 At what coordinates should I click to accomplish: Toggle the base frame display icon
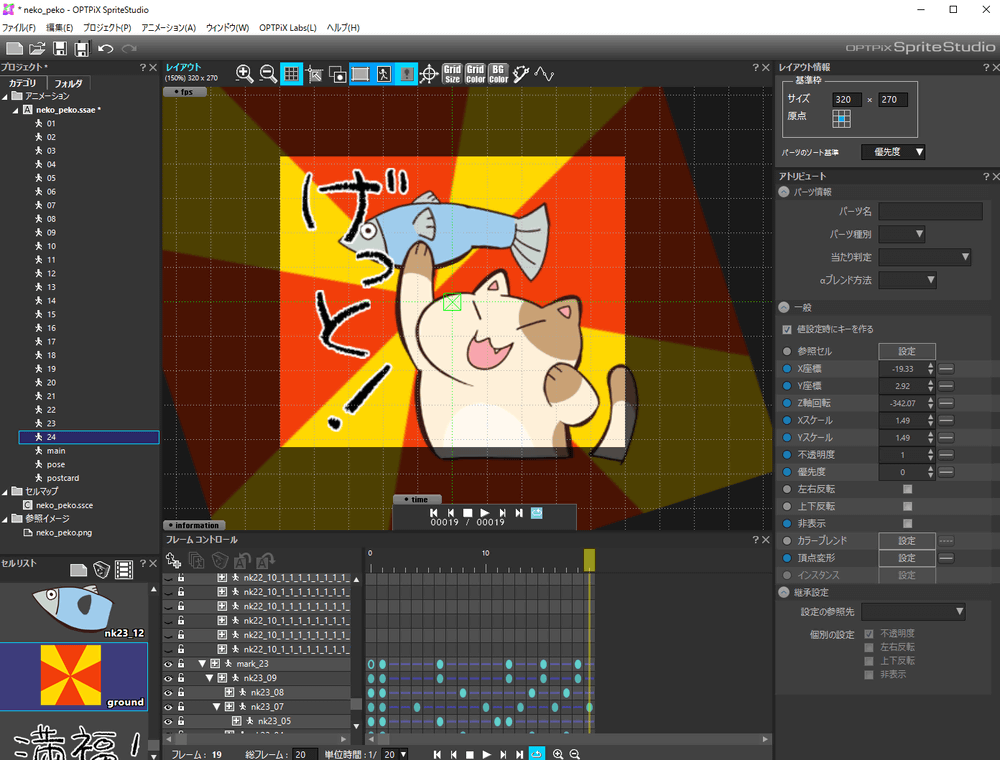coord(360,74)
